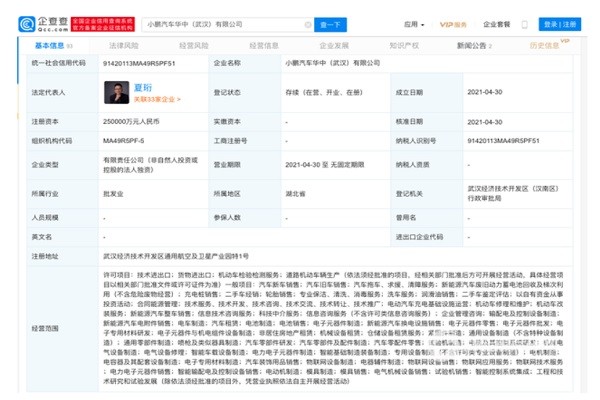Switch to the 知识产权 tab

(404, 46)
